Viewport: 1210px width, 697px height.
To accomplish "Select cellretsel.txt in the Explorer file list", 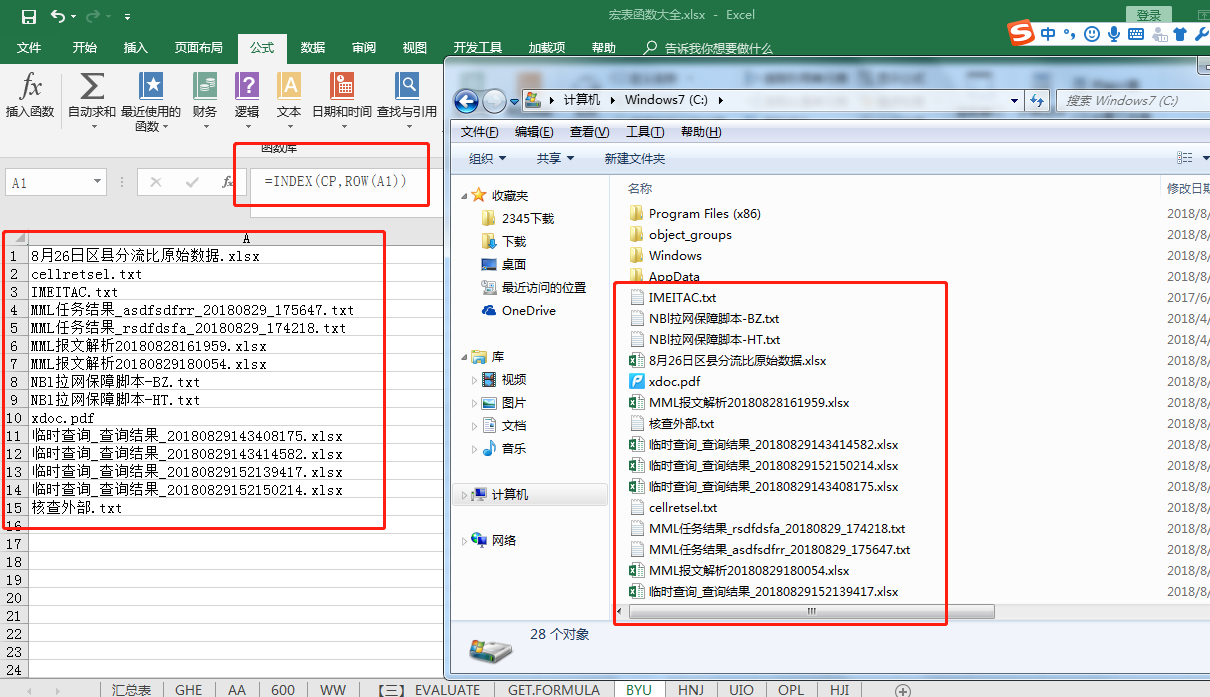I will point(673,507).
